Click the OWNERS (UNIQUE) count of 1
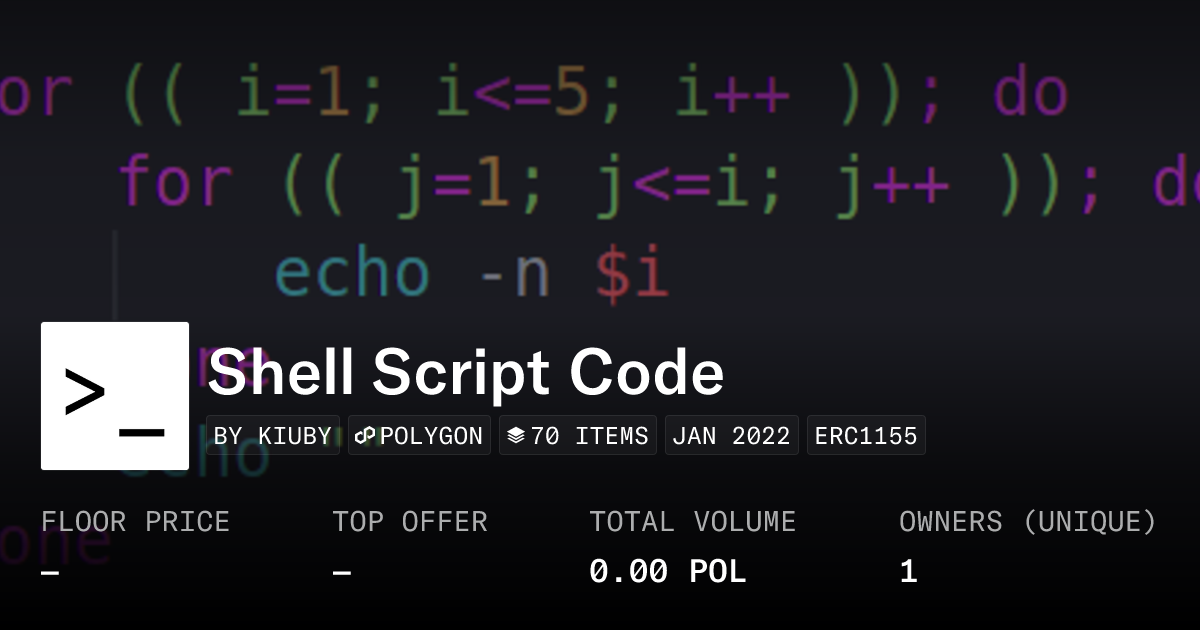The height and width of the screenshot is (630, 1200). coord(908,570)
